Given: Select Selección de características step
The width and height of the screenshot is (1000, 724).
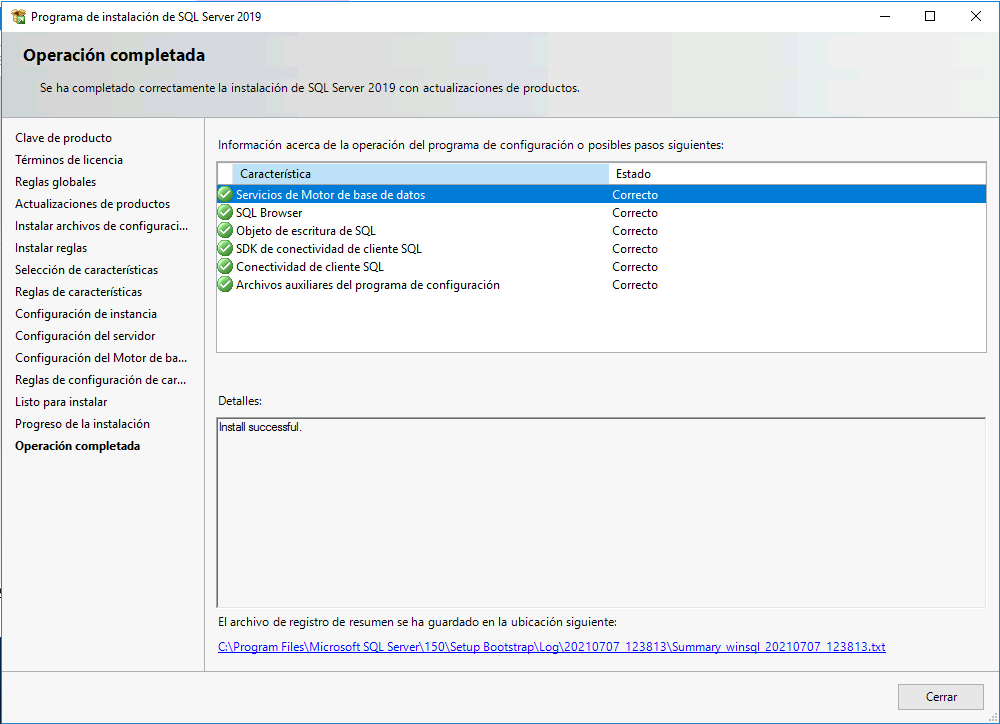Looking at the screenshot, I should (x=87, y=270).
